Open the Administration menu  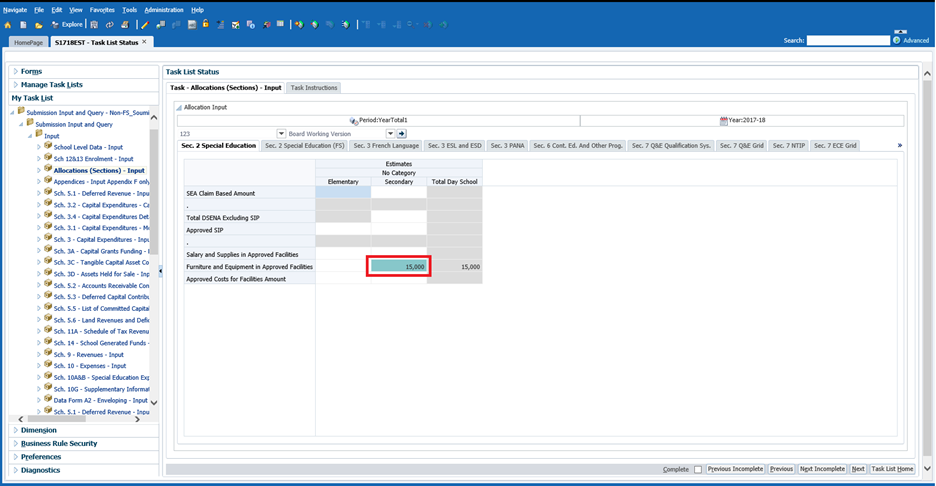pos(163,9)
